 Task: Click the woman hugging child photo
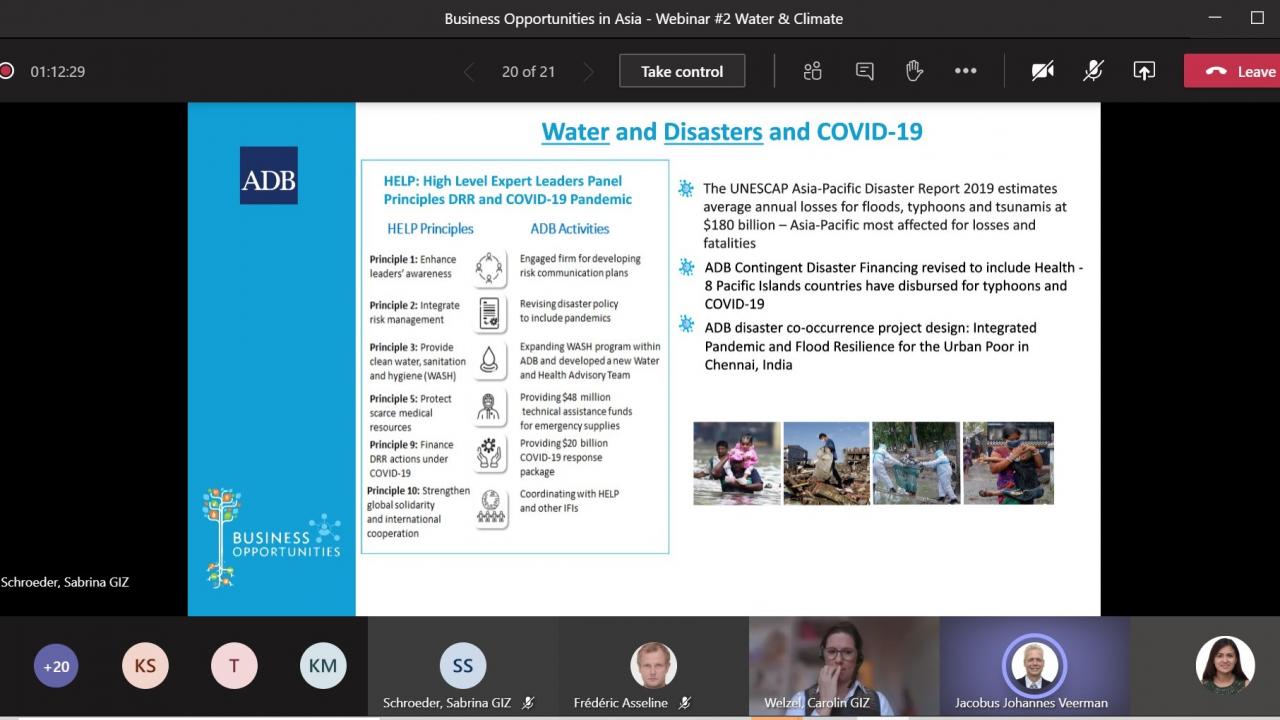1008,463
